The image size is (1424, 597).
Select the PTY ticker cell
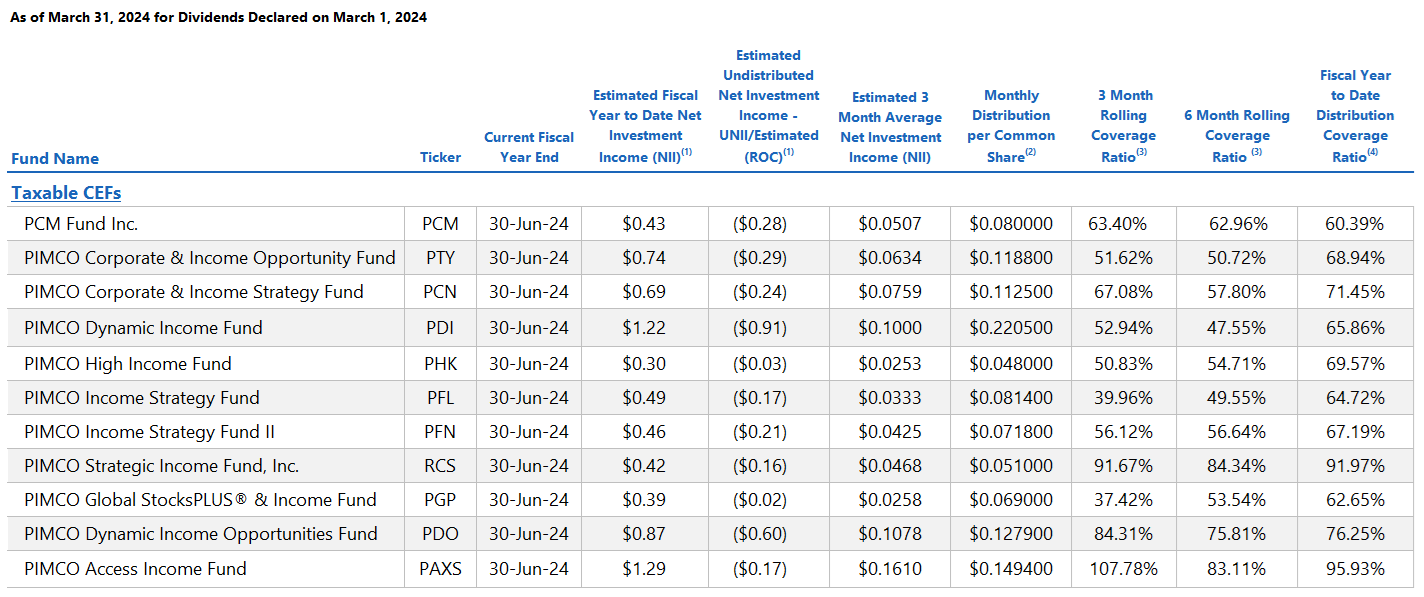pyautogui.click(x=440, y=258)
